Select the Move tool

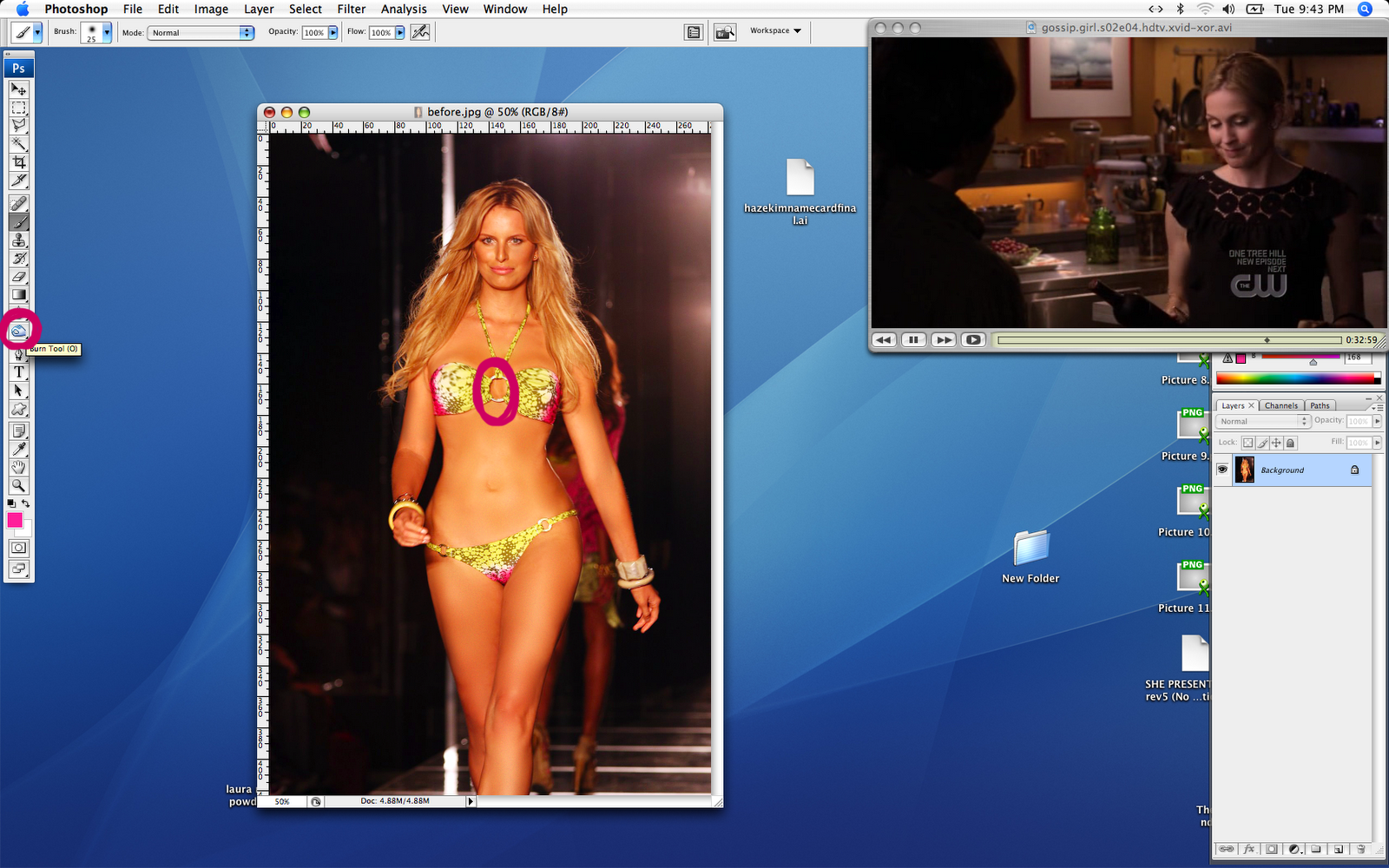[18, 89]
